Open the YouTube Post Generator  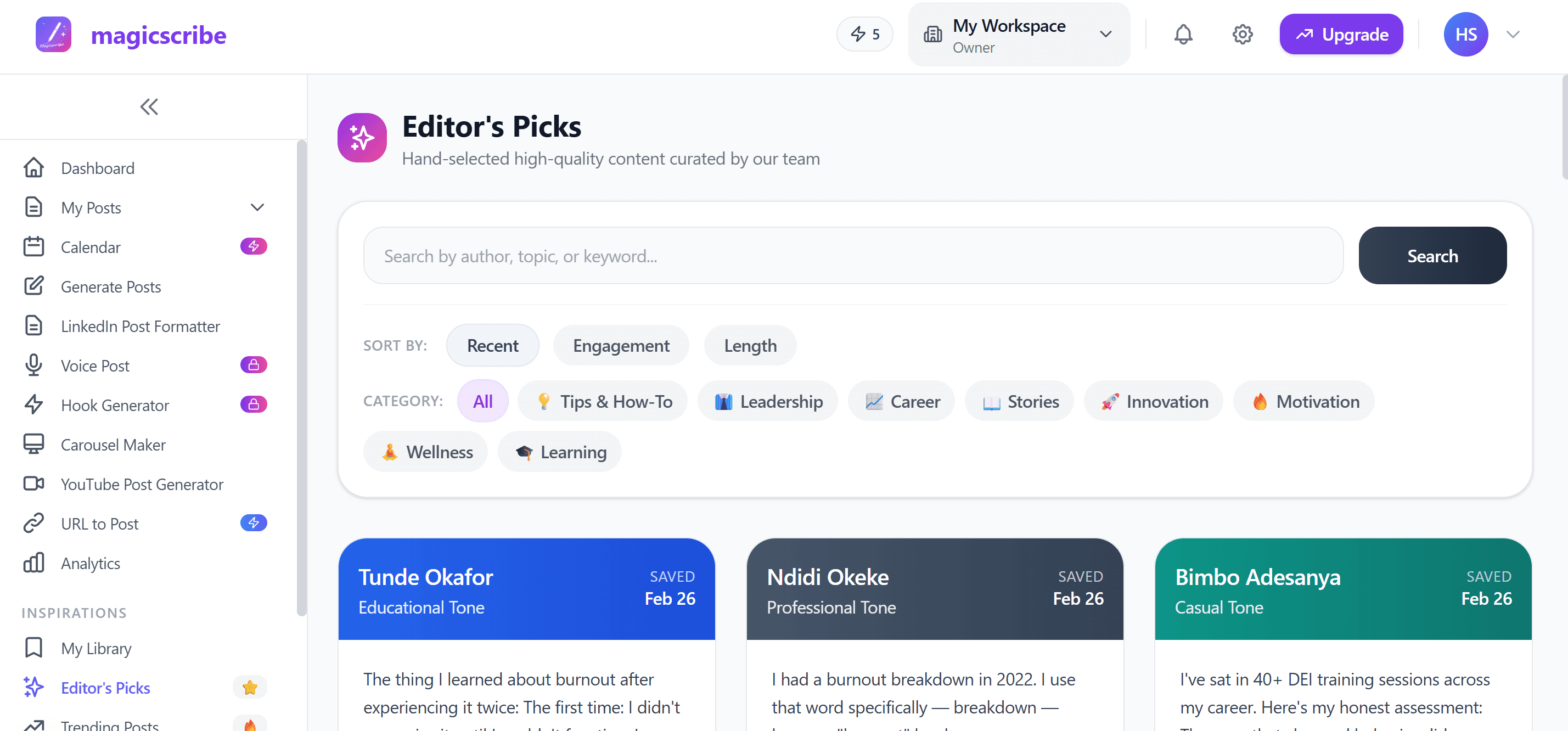142,484
